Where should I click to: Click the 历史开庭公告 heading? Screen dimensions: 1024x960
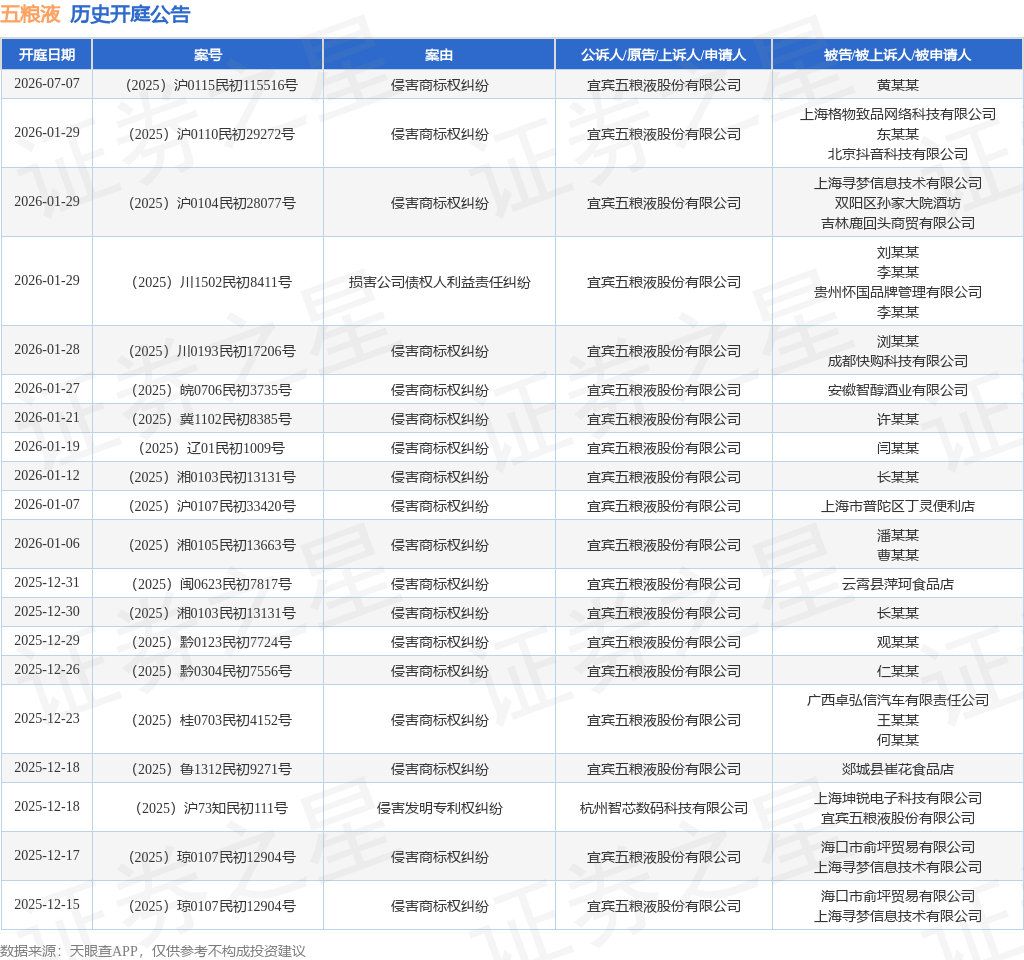[130, 14]
